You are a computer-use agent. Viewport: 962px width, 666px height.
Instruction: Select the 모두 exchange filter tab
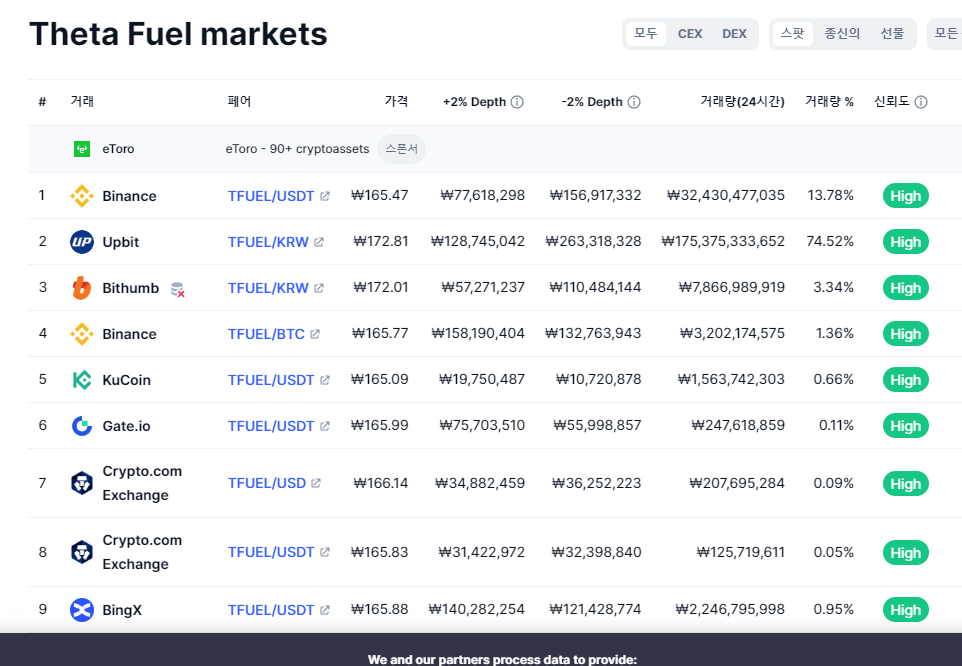tap(645, 34)
